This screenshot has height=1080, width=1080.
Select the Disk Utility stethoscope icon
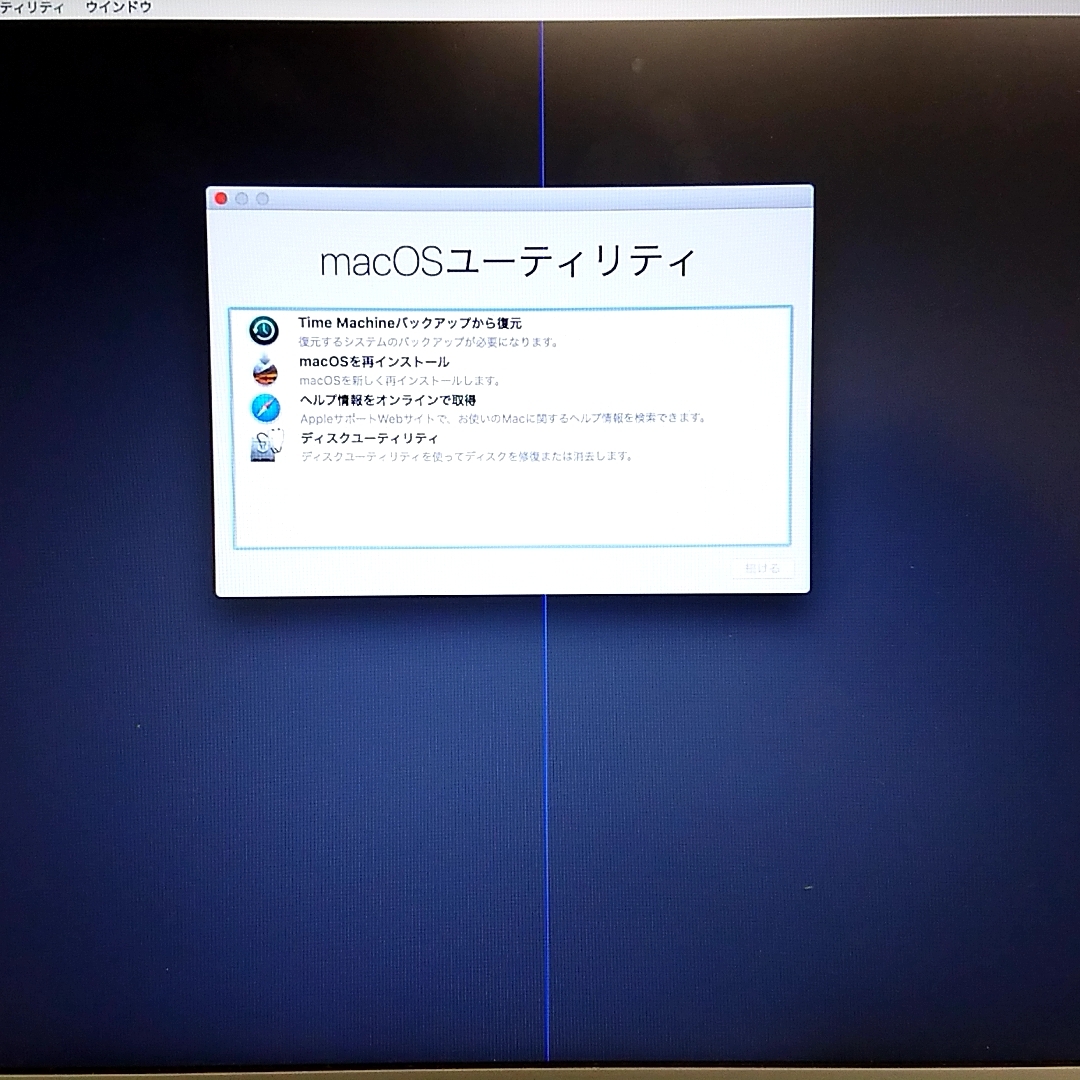pos(267,445)
